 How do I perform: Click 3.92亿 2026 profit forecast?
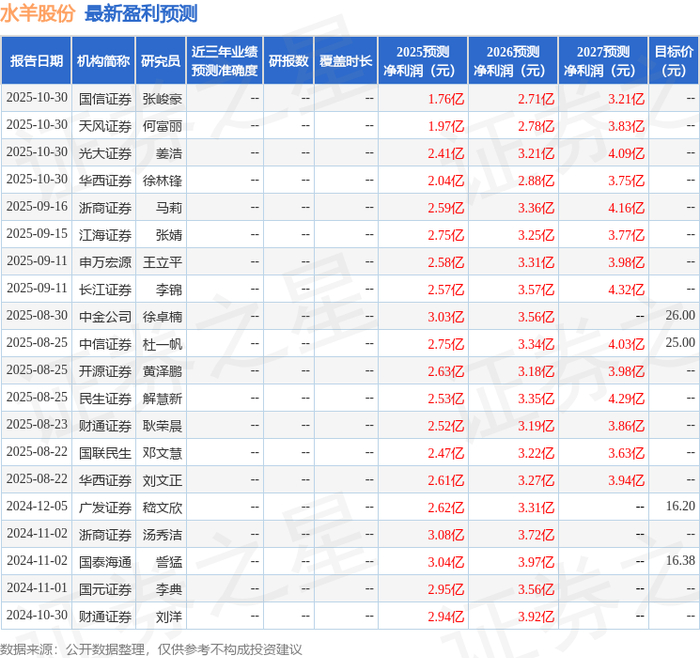tap(536, 617)
